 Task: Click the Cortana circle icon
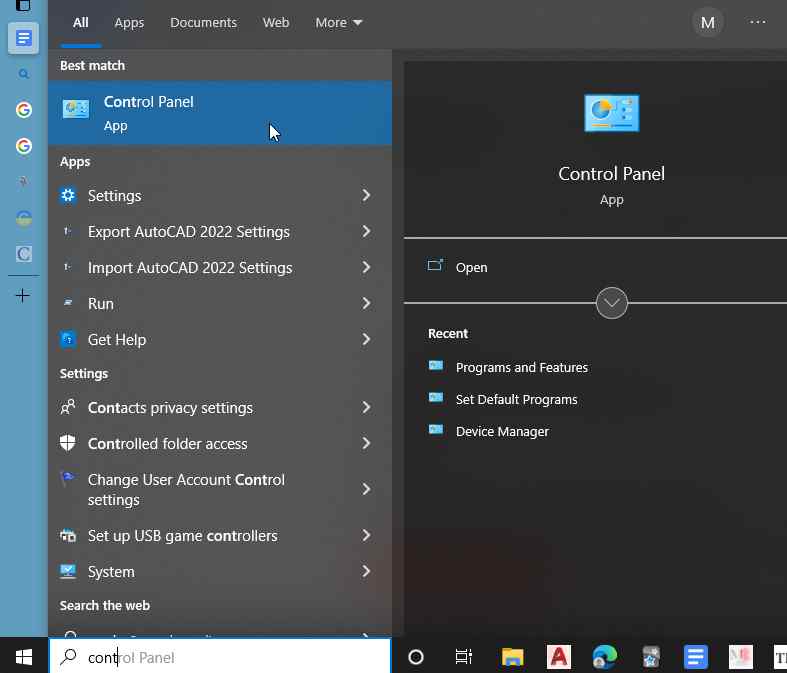click(x=416, y=656)
